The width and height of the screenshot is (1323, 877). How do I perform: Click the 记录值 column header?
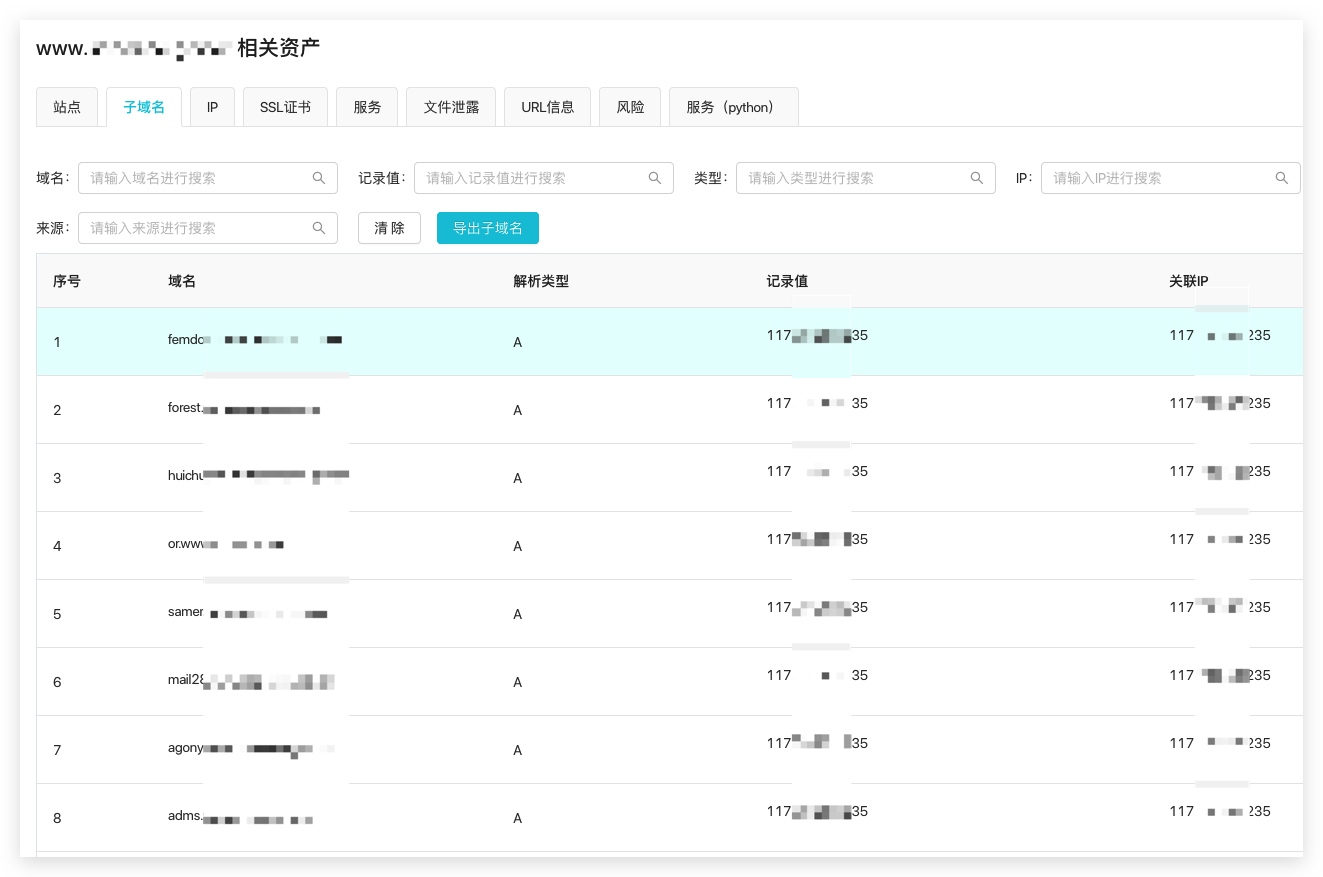[x=787, y=281]
